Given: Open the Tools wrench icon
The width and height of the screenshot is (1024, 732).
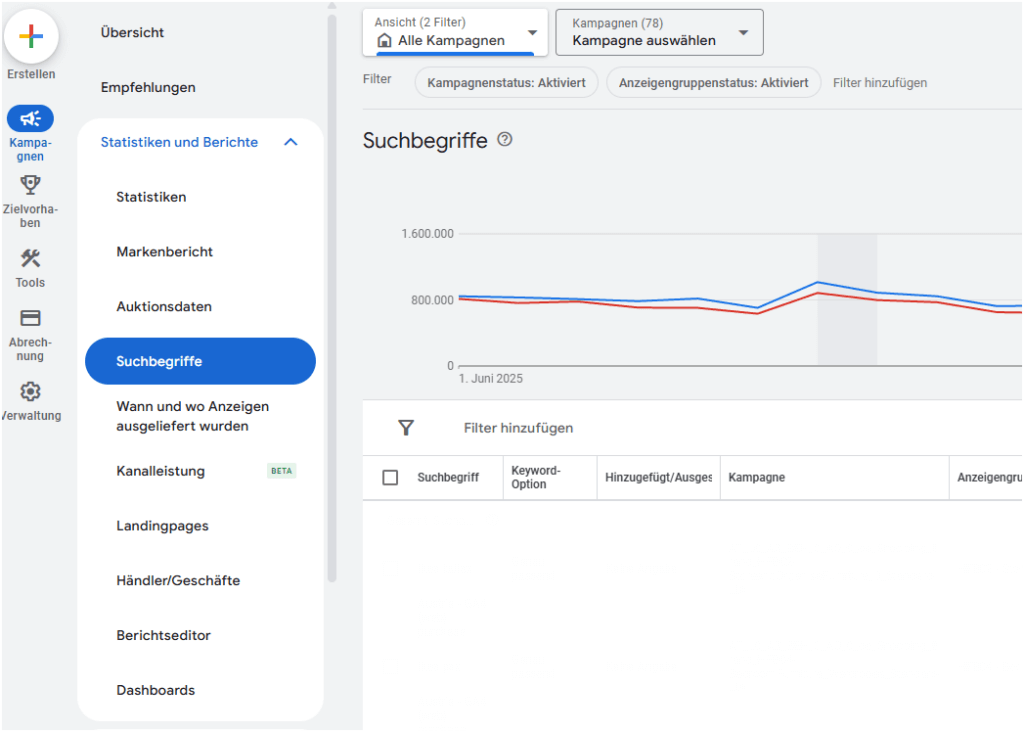Looking at the screenshot, I should point(30,259).
